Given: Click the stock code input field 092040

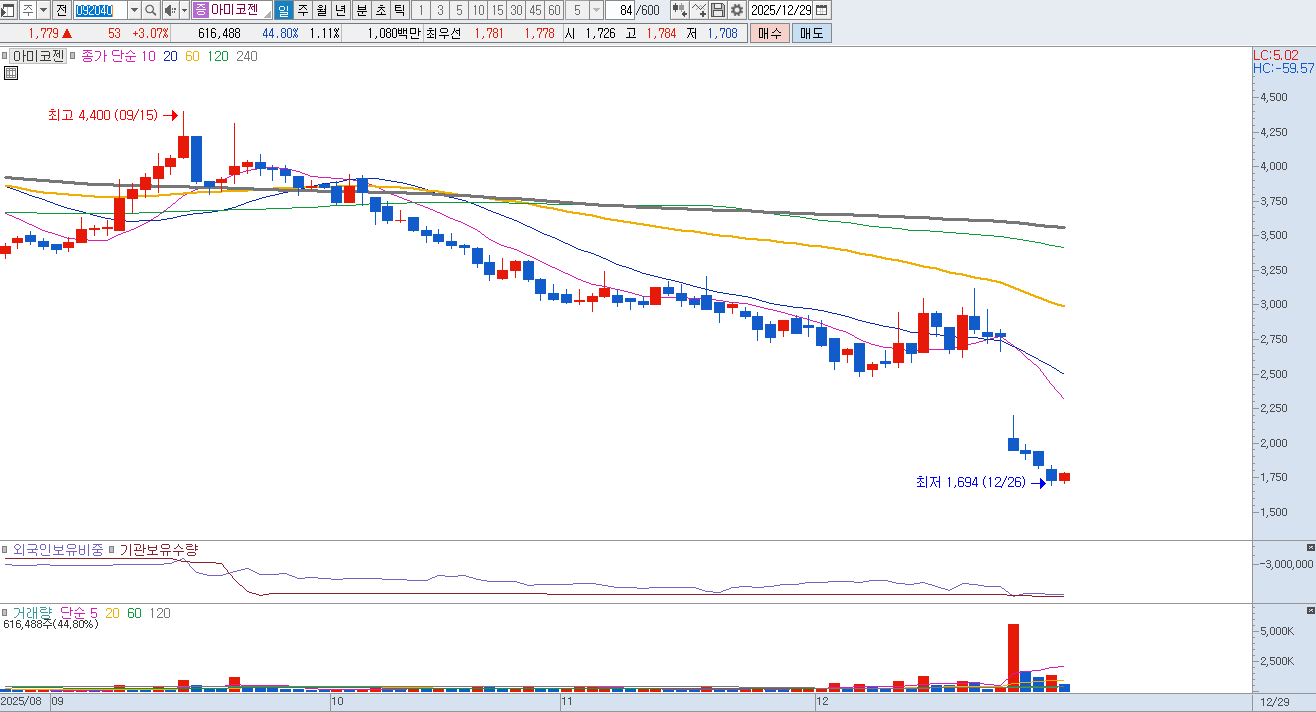Looking at the screenshot, I should pyautogui.click(x=100, y=10).
